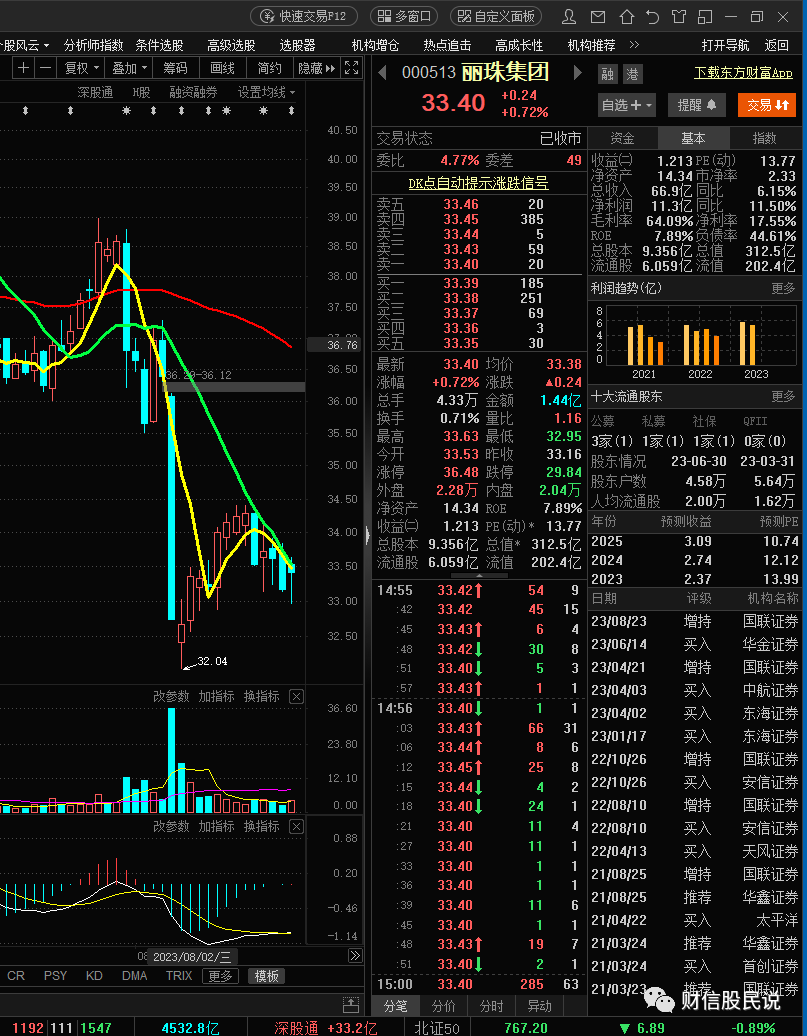Viewport: 807px width, 1036px height.
Task: Zoom in chart with plus icon
Action: (24, 67)
